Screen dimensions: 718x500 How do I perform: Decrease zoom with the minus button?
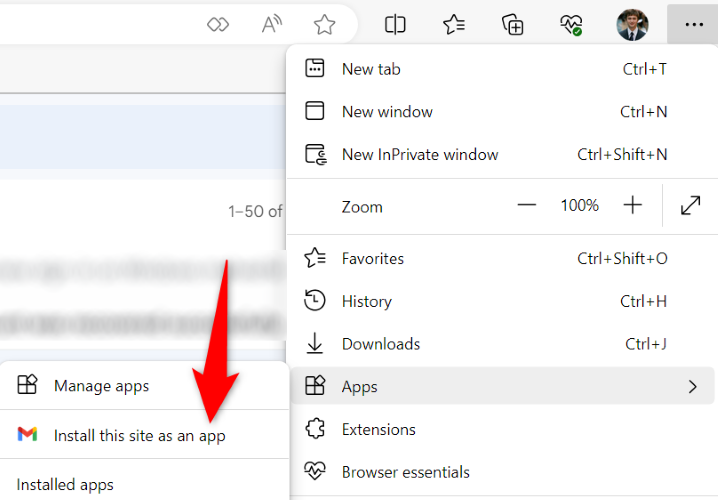527,205
